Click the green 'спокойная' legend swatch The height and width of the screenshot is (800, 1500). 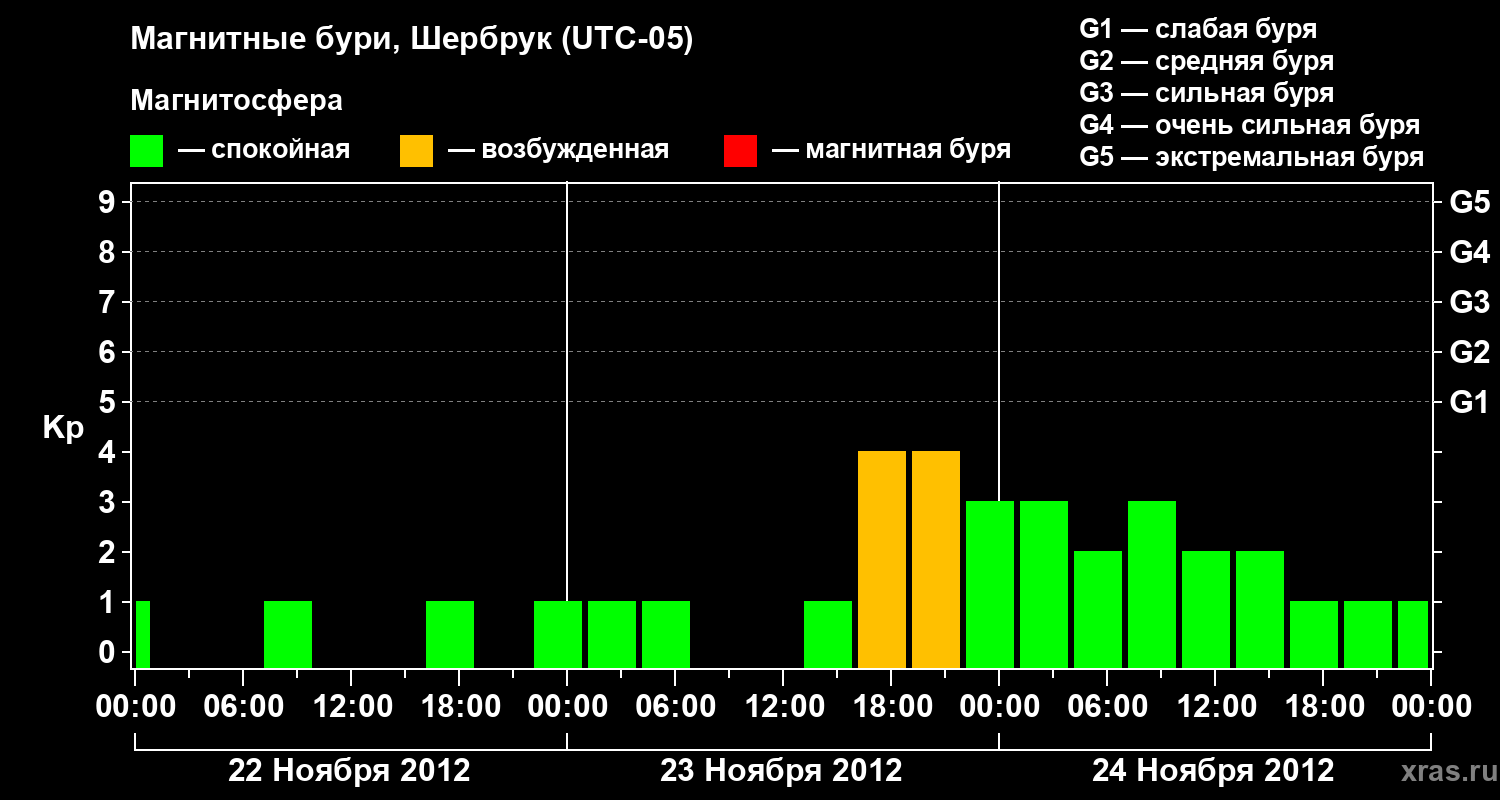pos(146,151)
